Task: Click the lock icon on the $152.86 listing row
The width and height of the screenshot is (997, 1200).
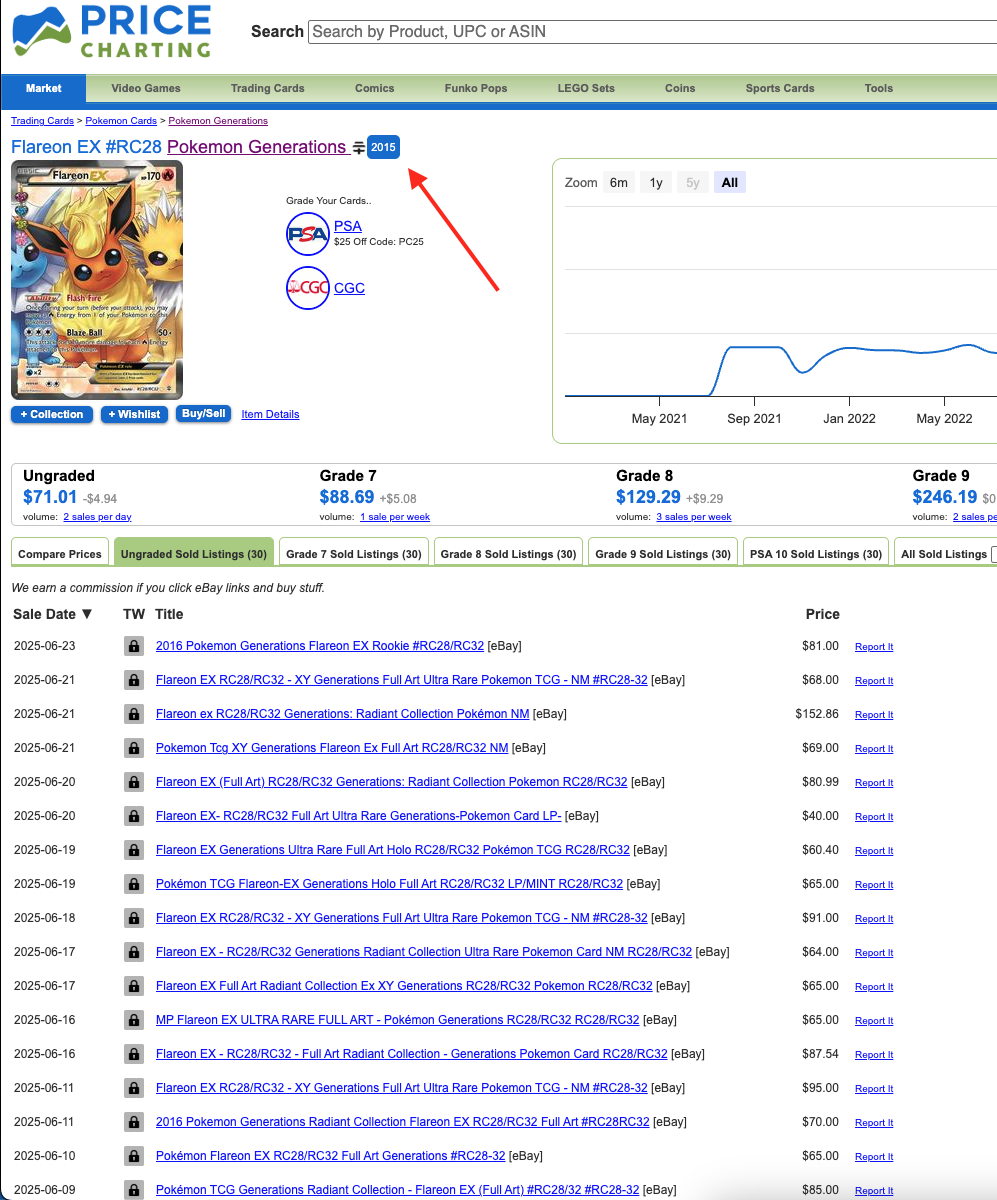Action: pos(133,714)
